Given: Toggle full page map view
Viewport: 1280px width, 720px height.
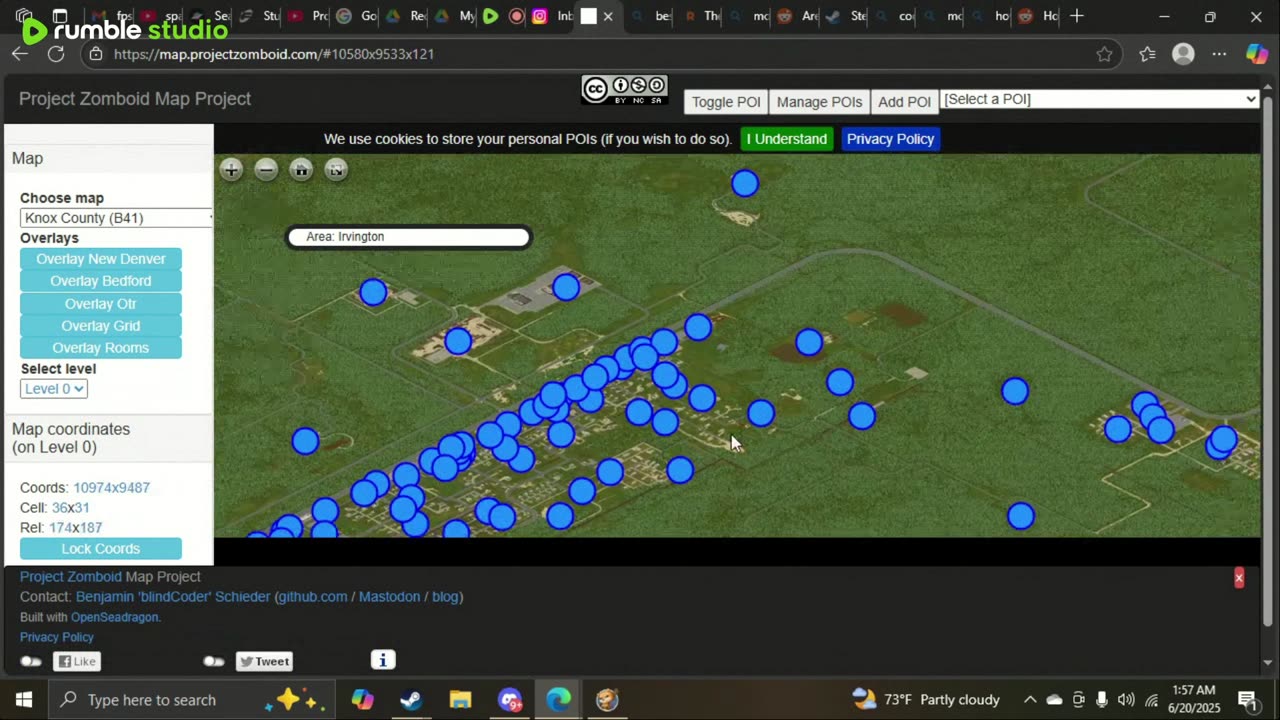Looking at the screenshot, I should click(x=336, y=170).
